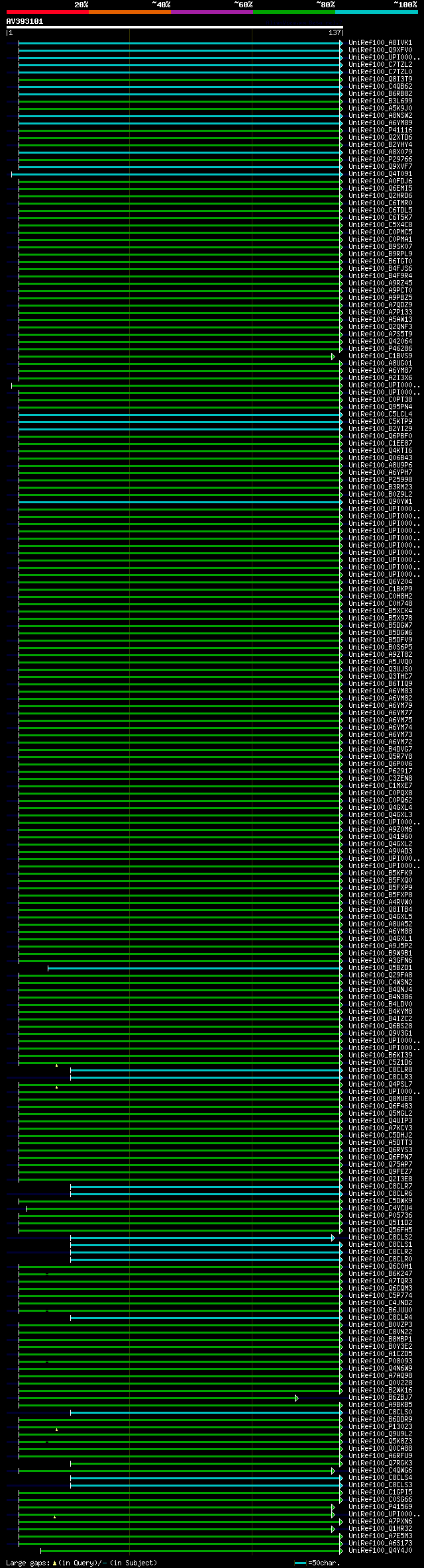Screen dimensions: 424x1568
Task: Click hit label UniRef100_C8CLR8
Action: (380, 1070)
